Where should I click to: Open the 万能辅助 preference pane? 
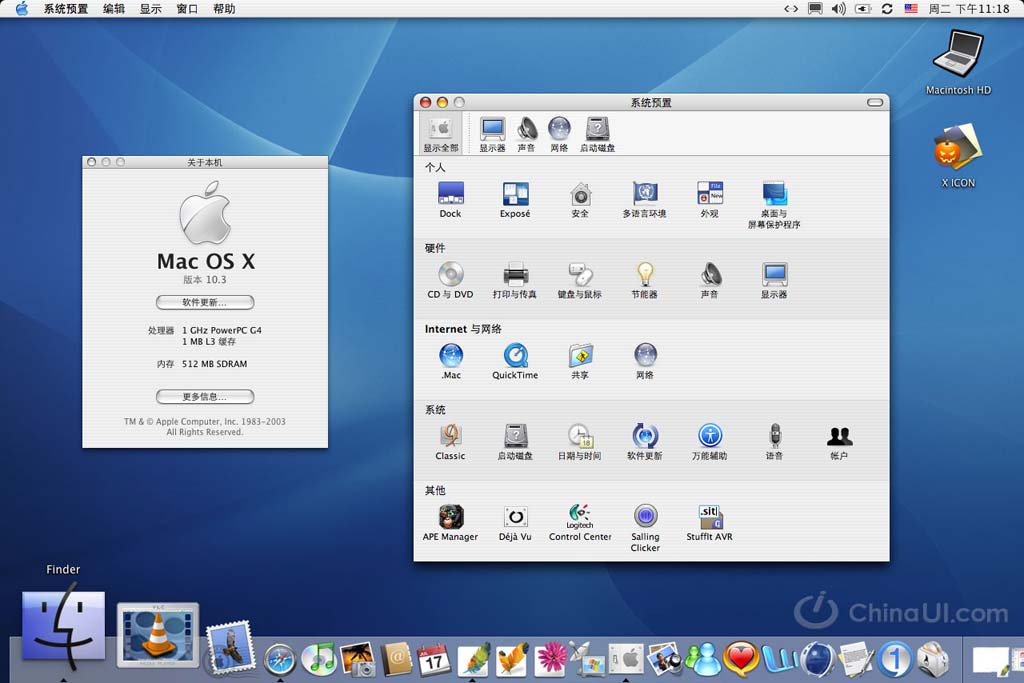(709, 442)
